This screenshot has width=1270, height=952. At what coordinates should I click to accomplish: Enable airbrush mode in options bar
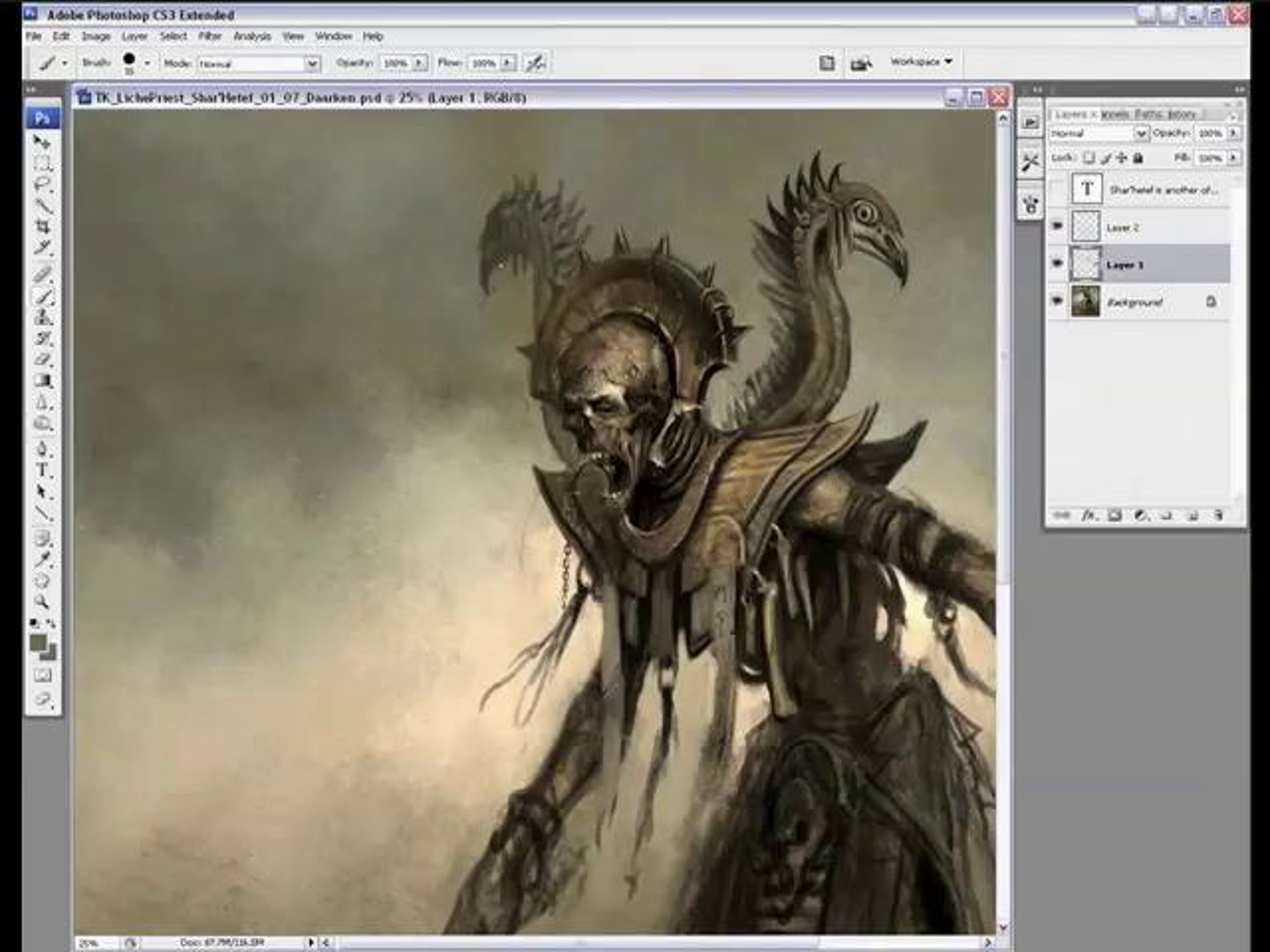pyautogui.click(x=535, y=63)
